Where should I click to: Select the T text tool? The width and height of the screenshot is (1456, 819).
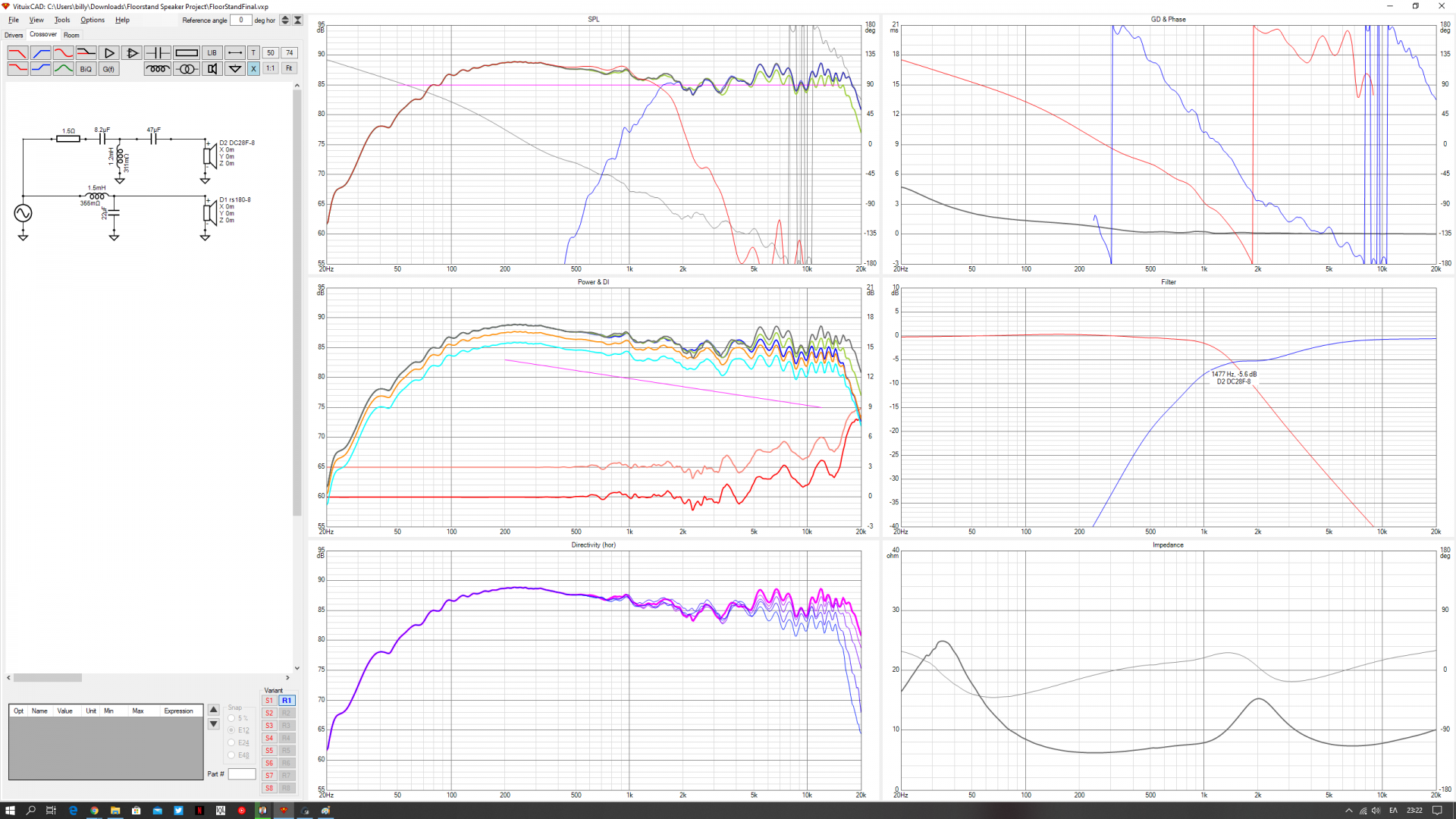coord(253,53)
